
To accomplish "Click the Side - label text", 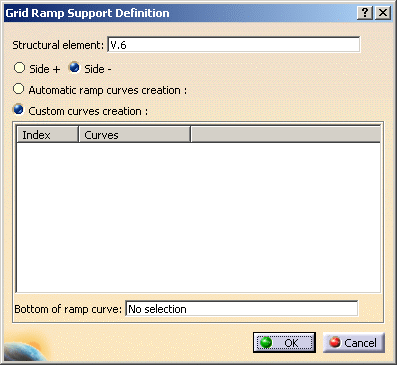I will (98, 69).
